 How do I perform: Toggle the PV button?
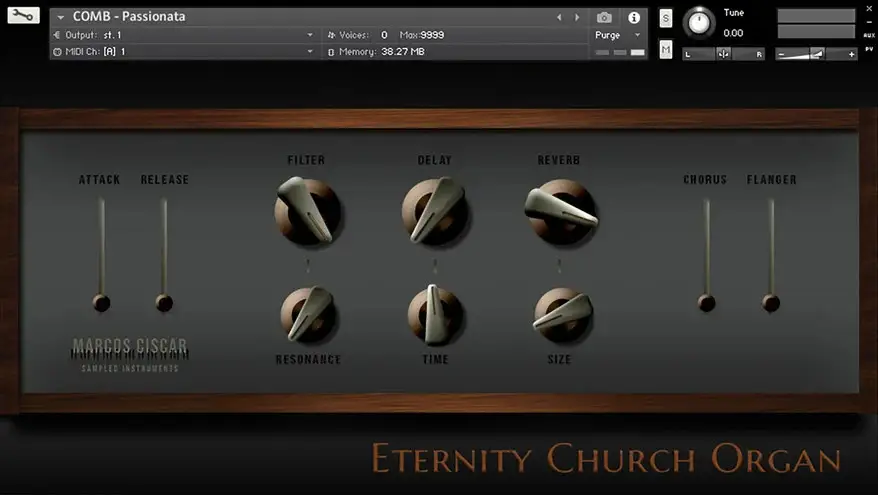869,49
